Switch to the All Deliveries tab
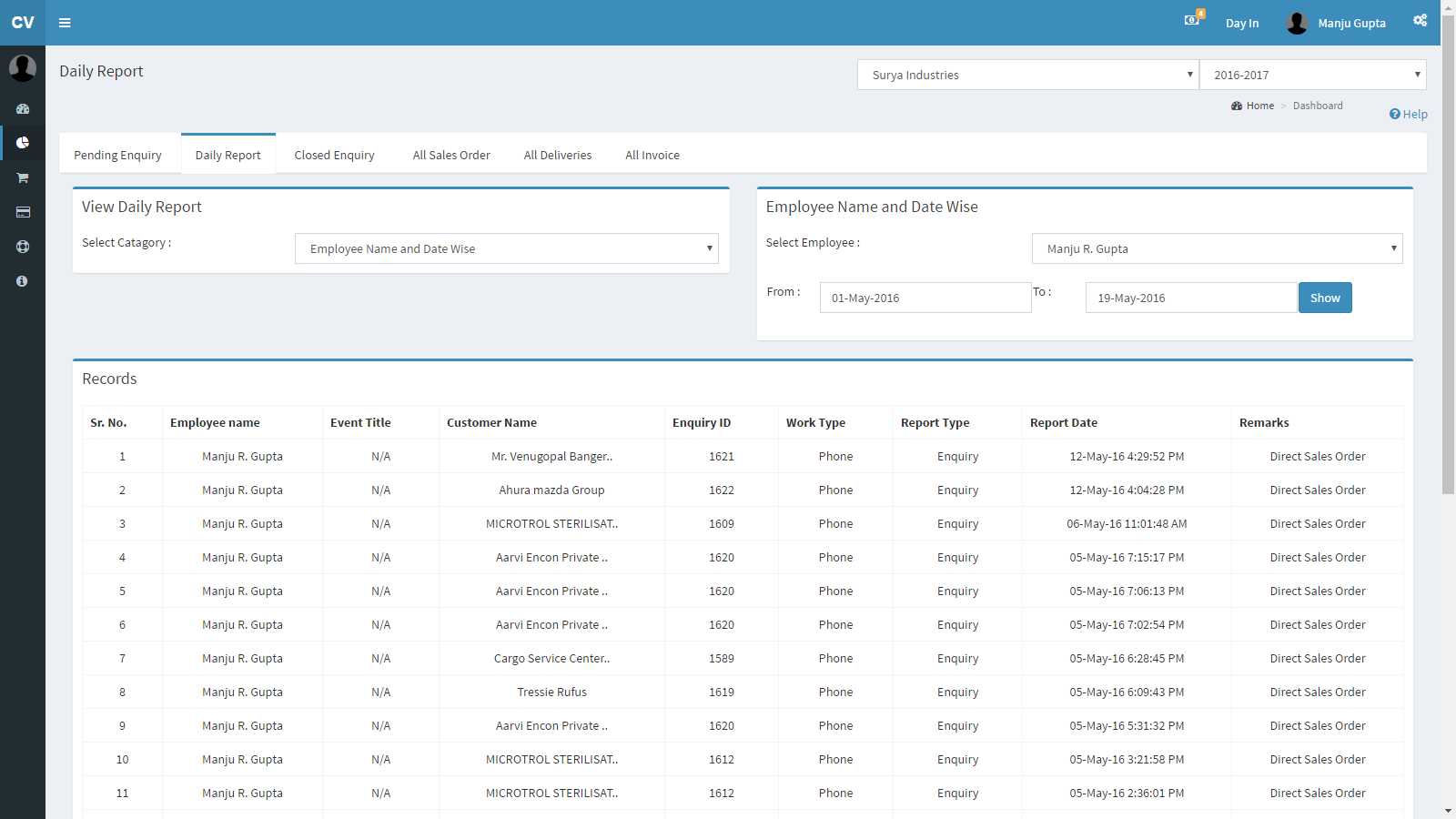Viewport: 1456px width, 819px height. 558,155
